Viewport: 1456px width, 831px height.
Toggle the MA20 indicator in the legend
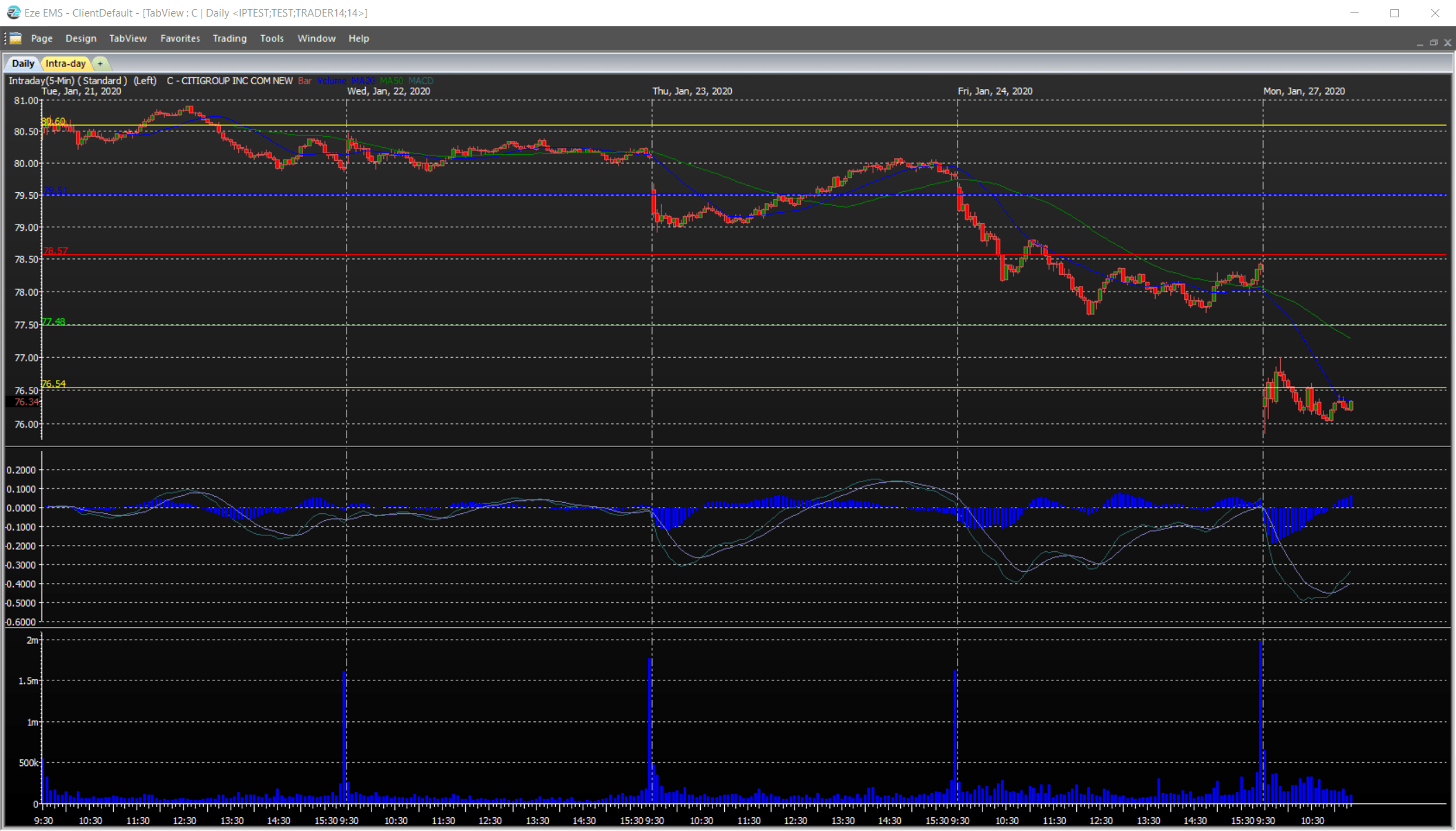tap(362, 80)
